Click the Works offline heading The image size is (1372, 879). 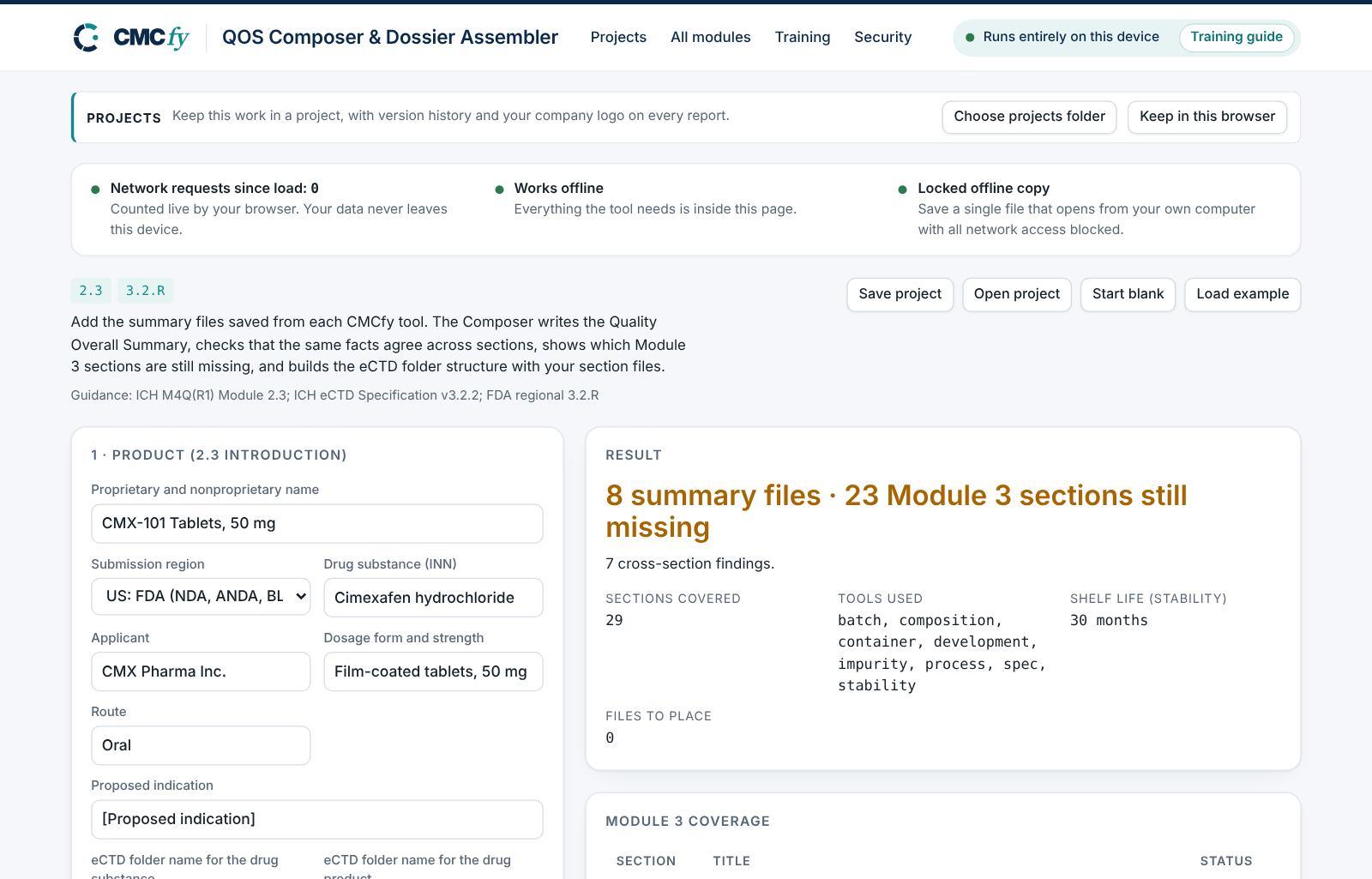[x=558, y=188]
